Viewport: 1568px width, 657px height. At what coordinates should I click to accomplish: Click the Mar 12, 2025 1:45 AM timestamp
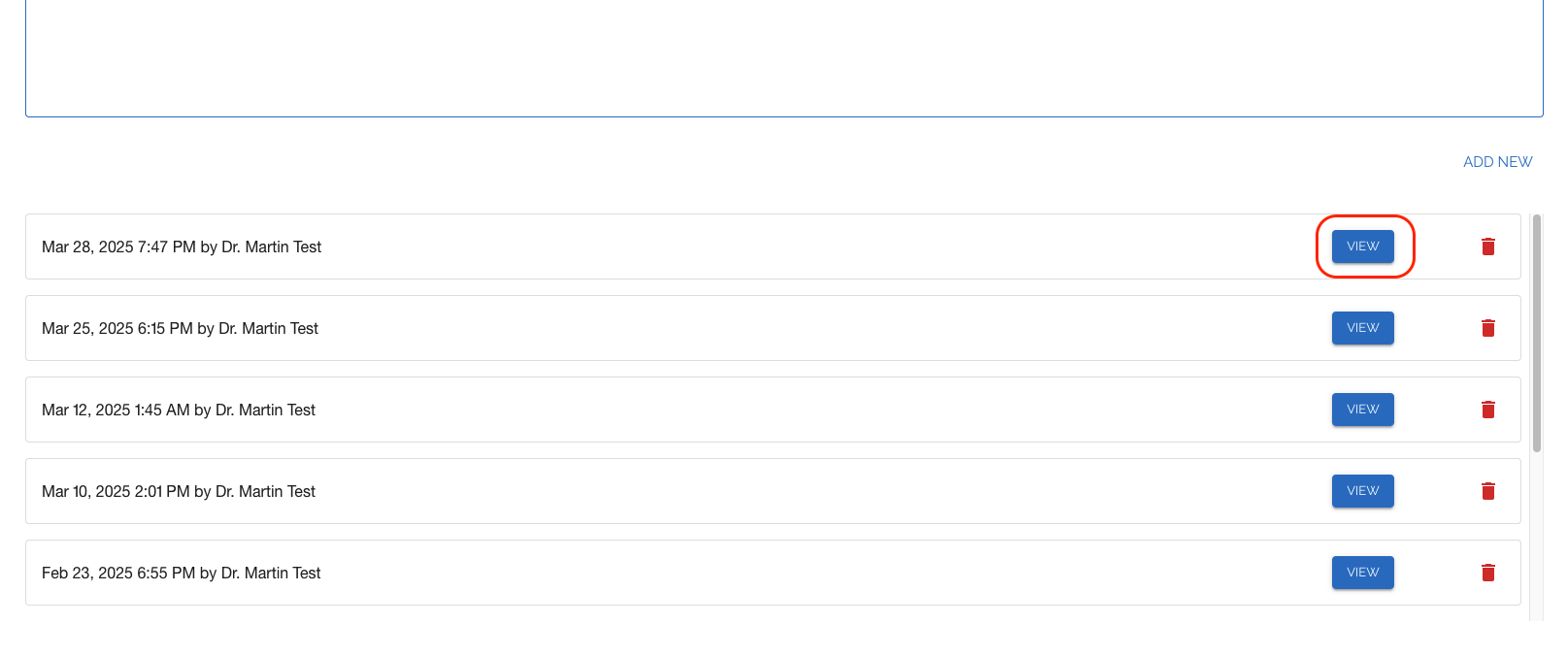116,411
